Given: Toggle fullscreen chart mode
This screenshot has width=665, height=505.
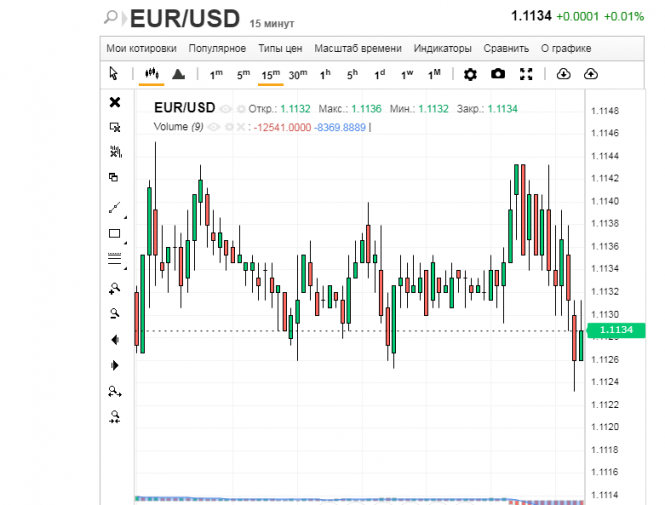Looking at the screenshot, I should click(x=526, y=74).
